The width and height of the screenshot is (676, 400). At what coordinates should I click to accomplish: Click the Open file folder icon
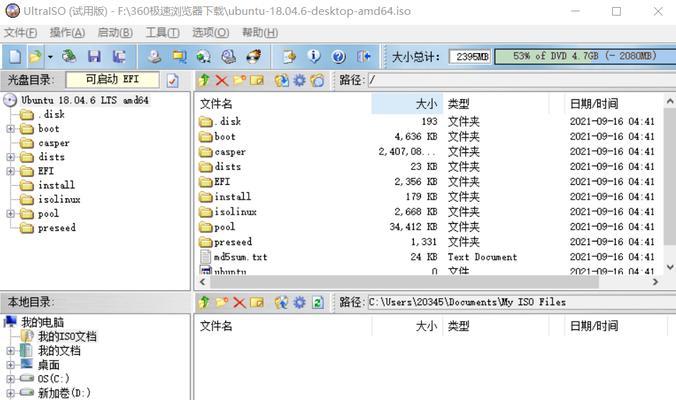coord(36,56)
